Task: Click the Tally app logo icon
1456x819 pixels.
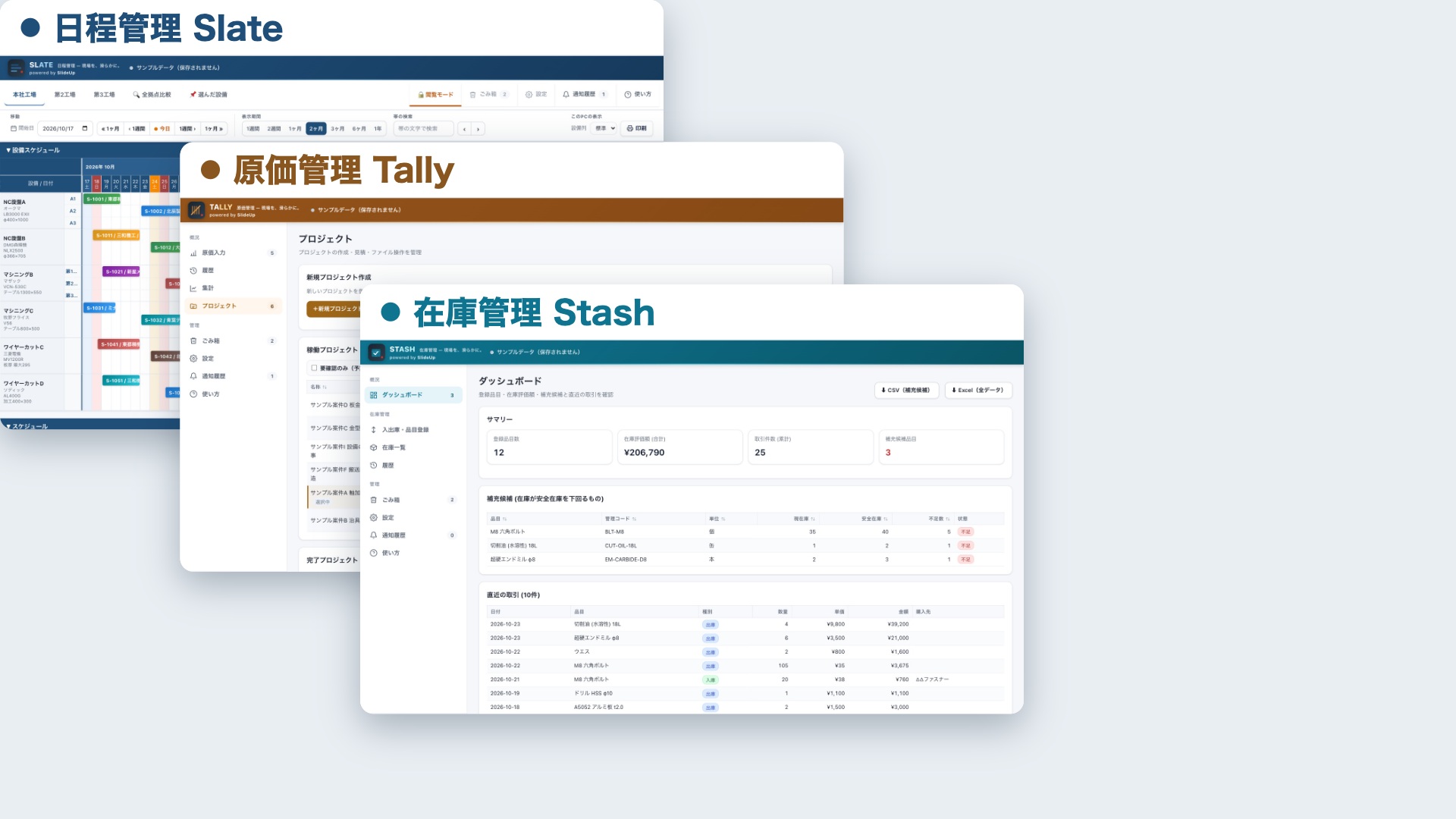Action: [x=196, y=210]
